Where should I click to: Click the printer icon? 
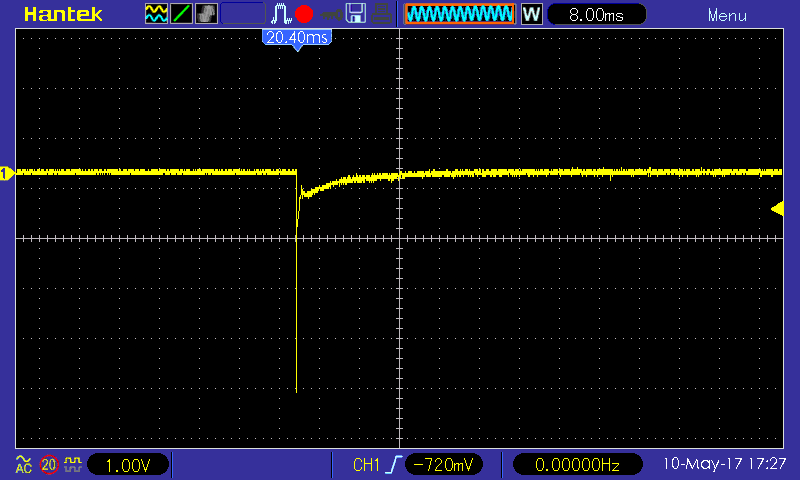(381, 14)
